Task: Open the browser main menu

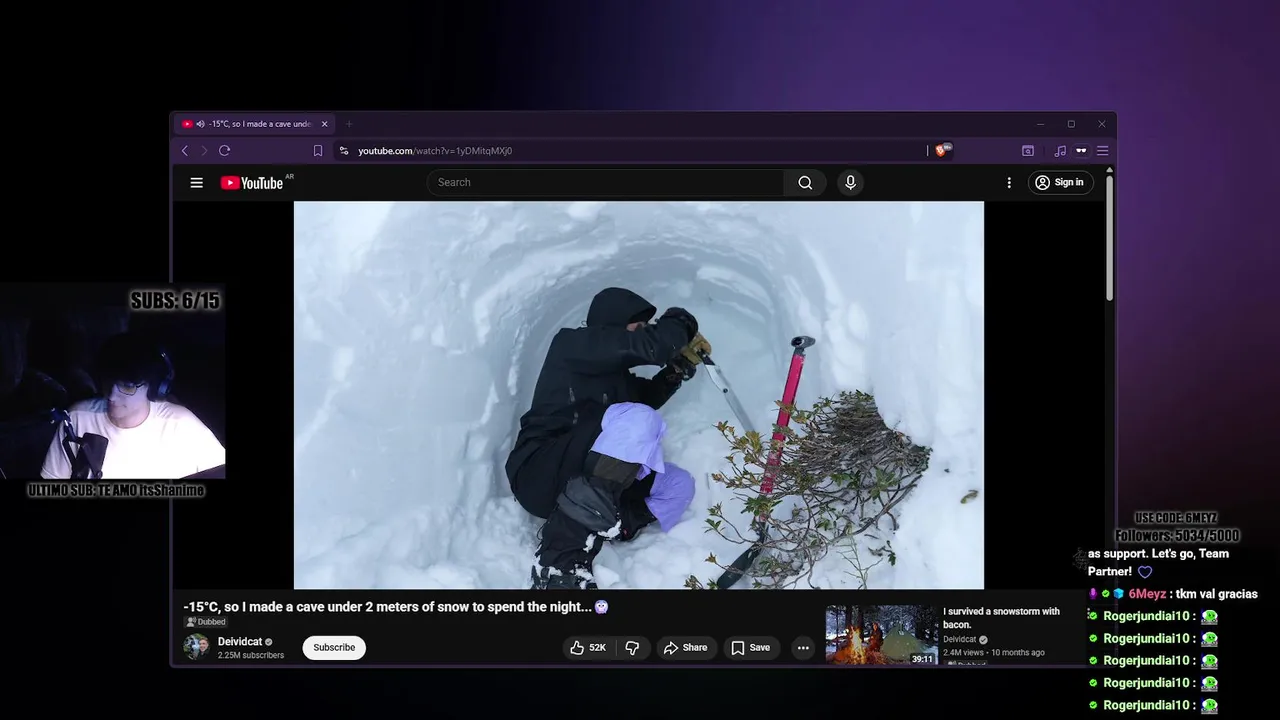Action: coord(1103,151)
